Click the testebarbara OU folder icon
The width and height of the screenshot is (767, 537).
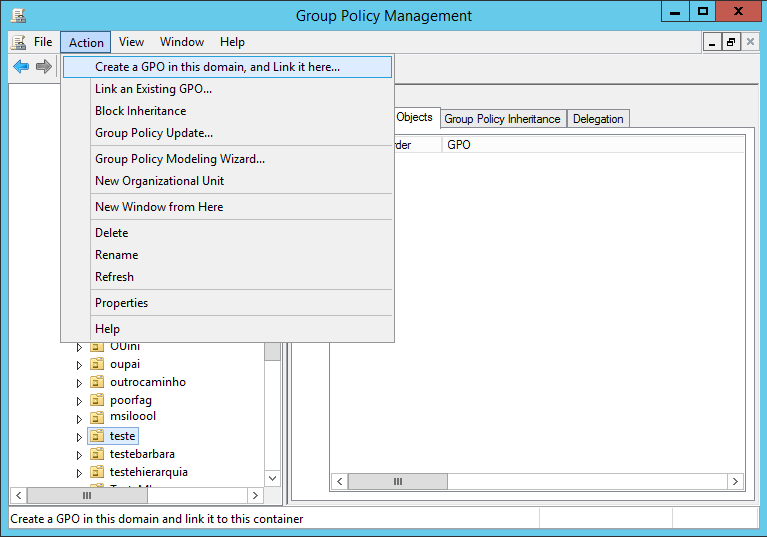(x=97, y=454)
